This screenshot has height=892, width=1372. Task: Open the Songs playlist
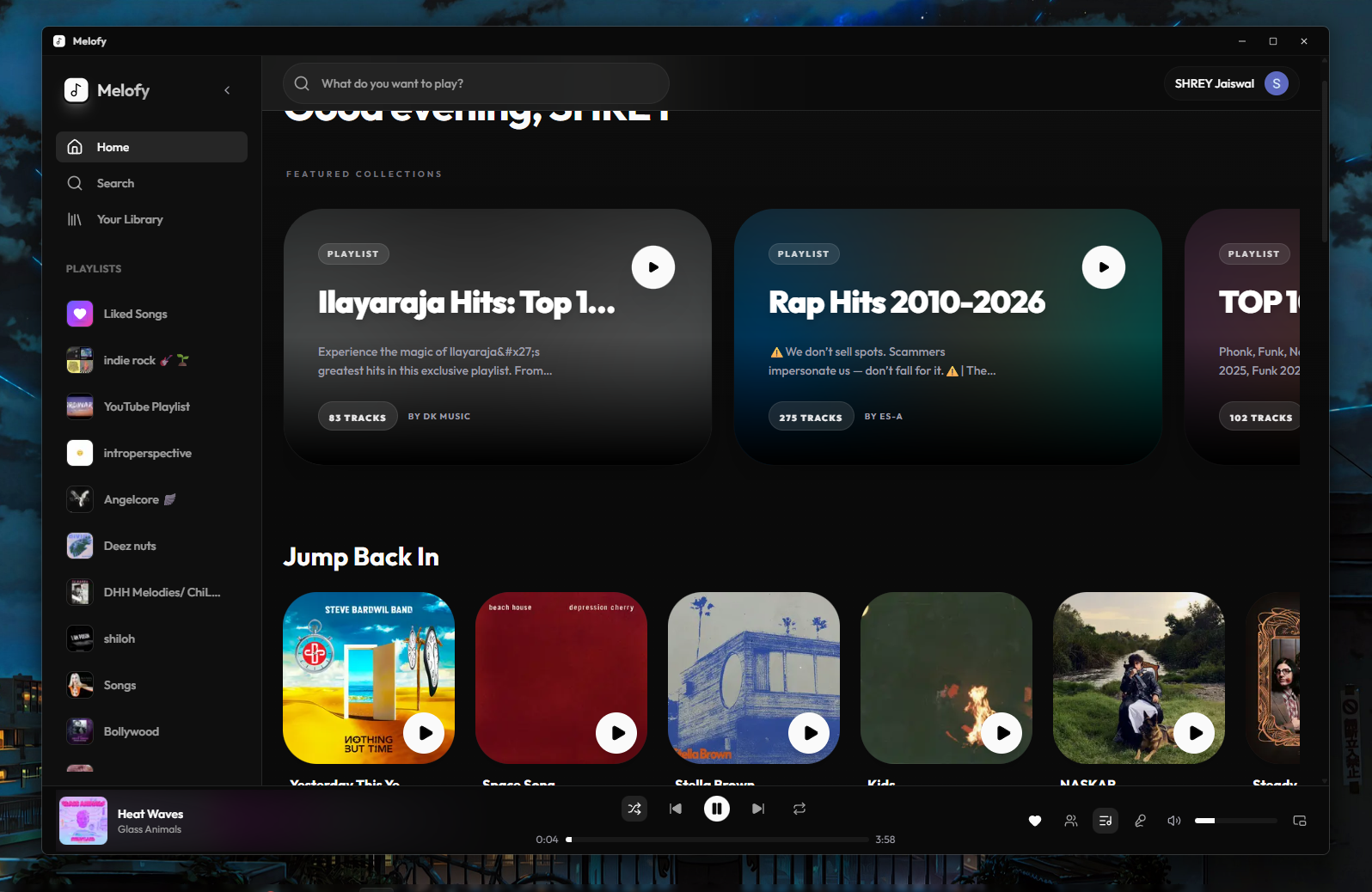tap(151, 685)
